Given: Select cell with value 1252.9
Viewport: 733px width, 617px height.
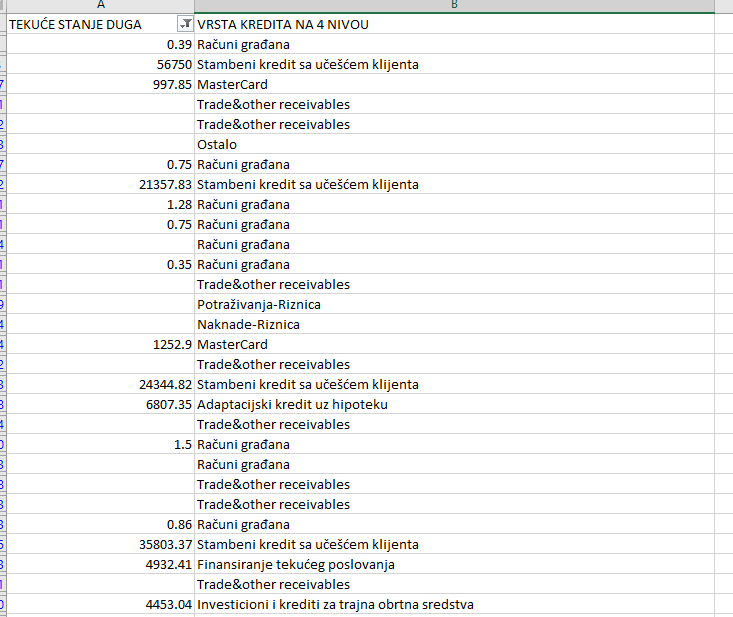Looking at the screenshot, I should click(x=101, y=344).
